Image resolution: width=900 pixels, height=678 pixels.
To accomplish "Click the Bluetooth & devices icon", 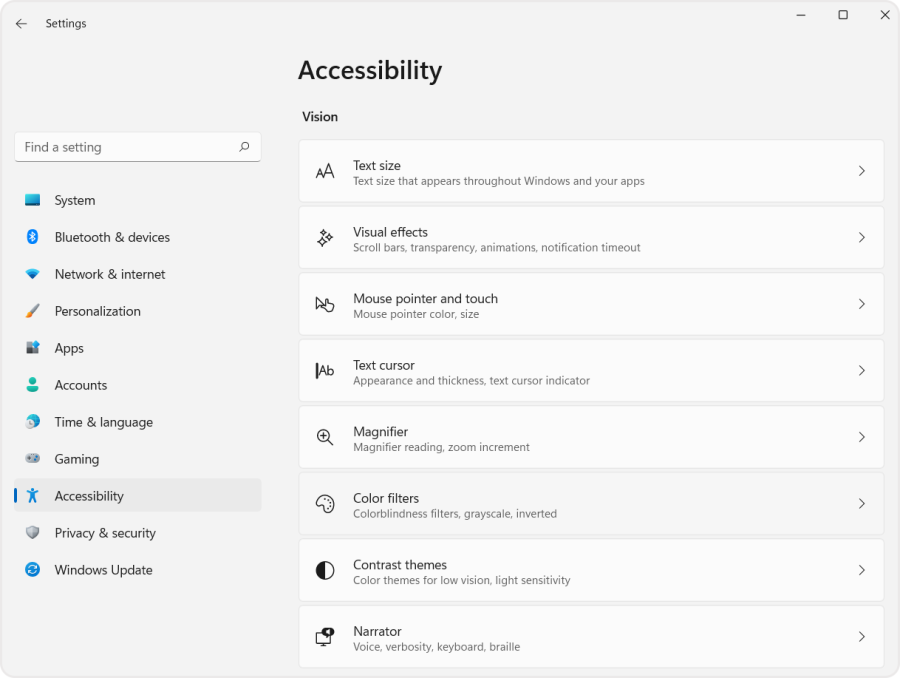I will coord(32,237).
